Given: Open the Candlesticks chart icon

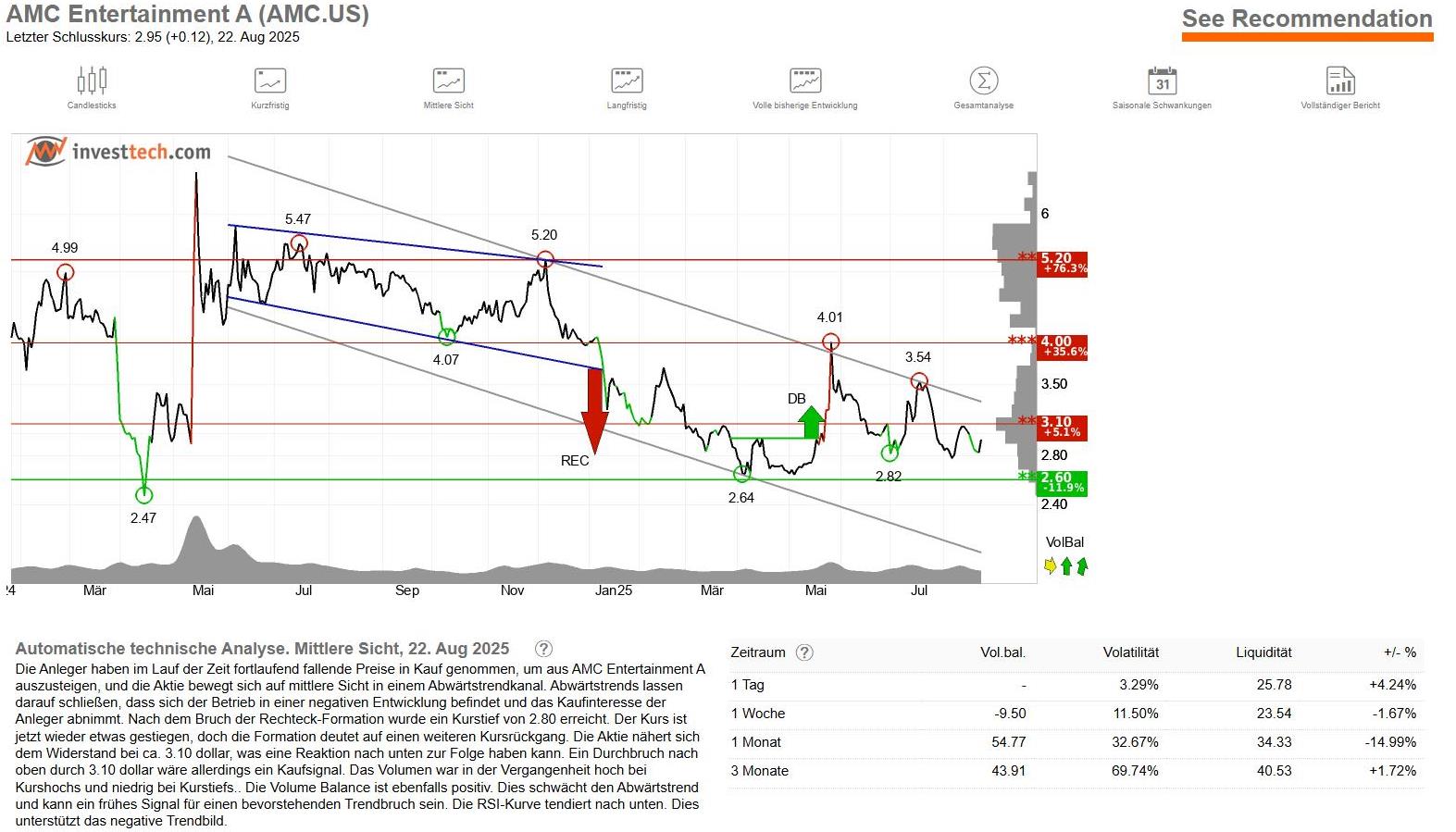Looking at the screenshot, I should [92, 81].
